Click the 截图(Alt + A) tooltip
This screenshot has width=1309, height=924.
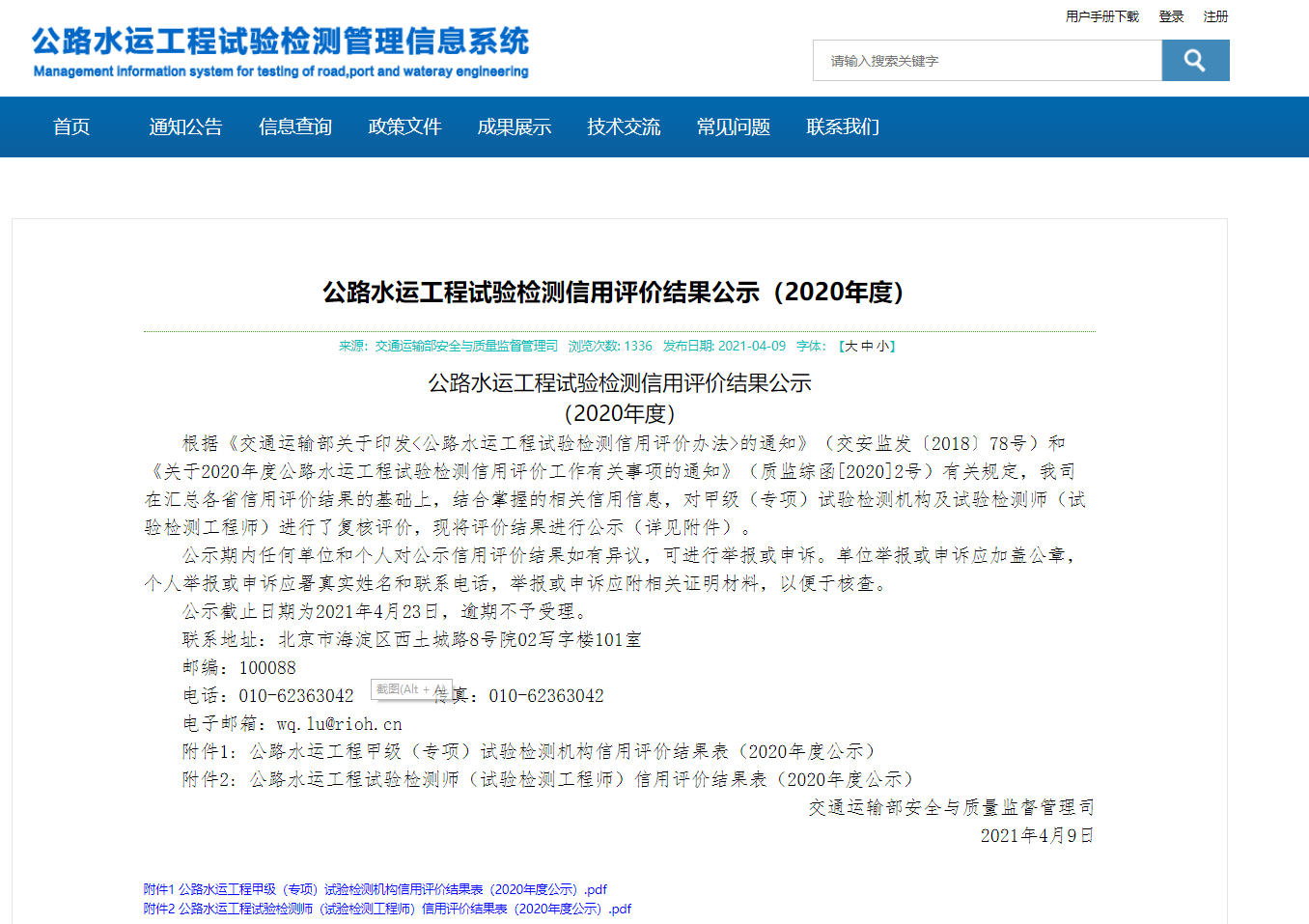(x=411, y=689)
